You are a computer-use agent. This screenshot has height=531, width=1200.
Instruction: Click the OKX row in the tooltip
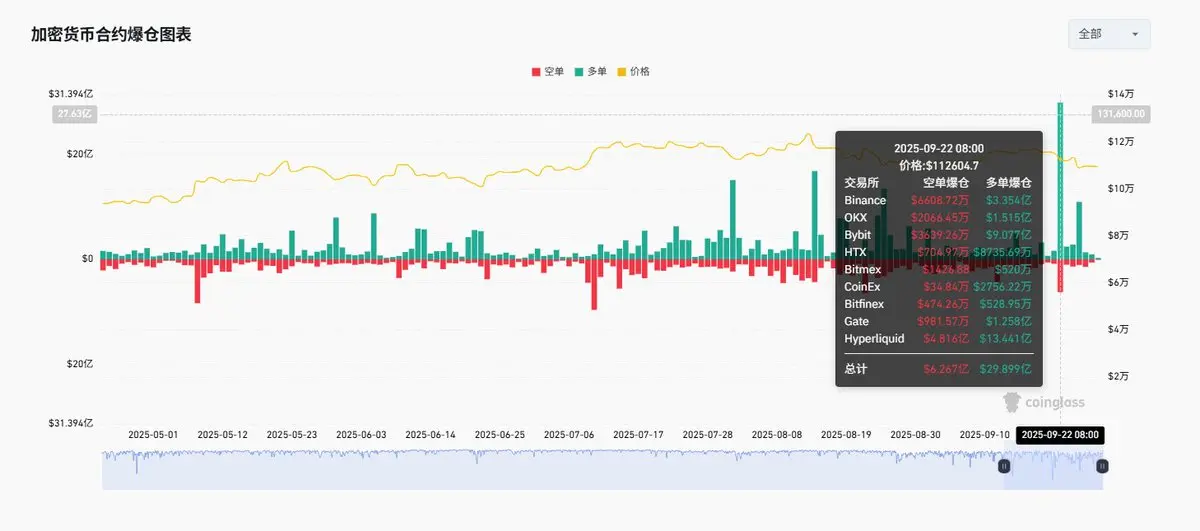[938, 217]
